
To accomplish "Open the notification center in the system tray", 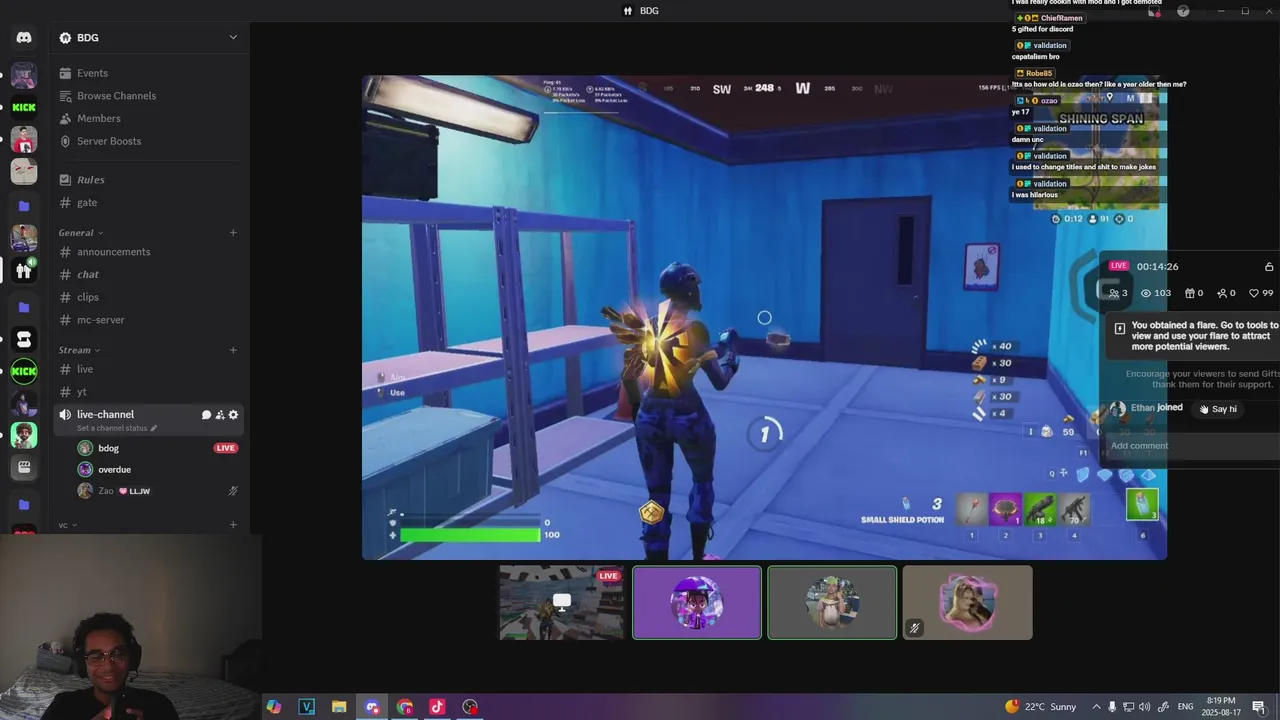I will coord(1259,707).
